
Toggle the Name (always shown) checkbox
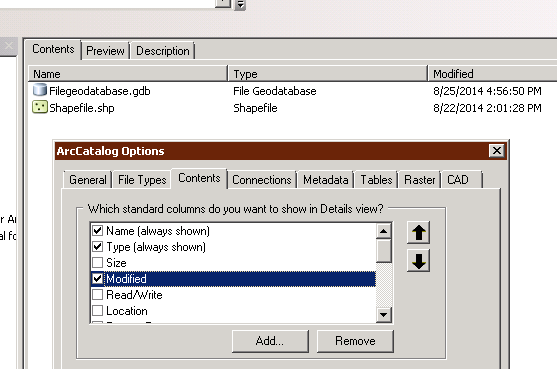97,231
